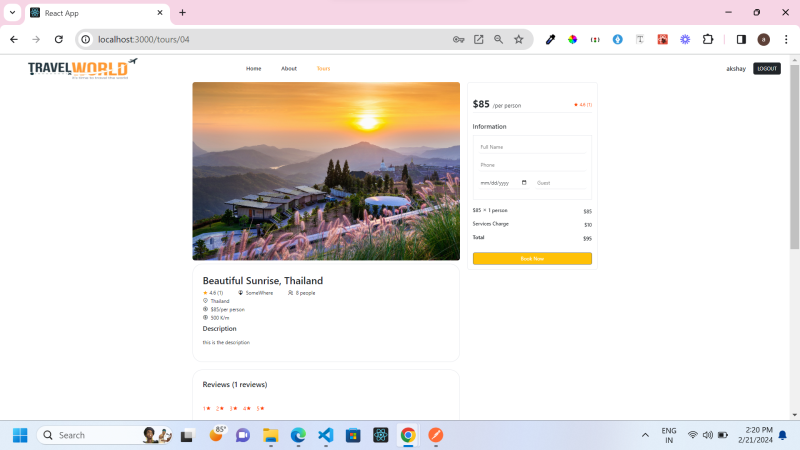Open Microsoft Store from the taskbar
Screen dimensions: 800x450
353,435
